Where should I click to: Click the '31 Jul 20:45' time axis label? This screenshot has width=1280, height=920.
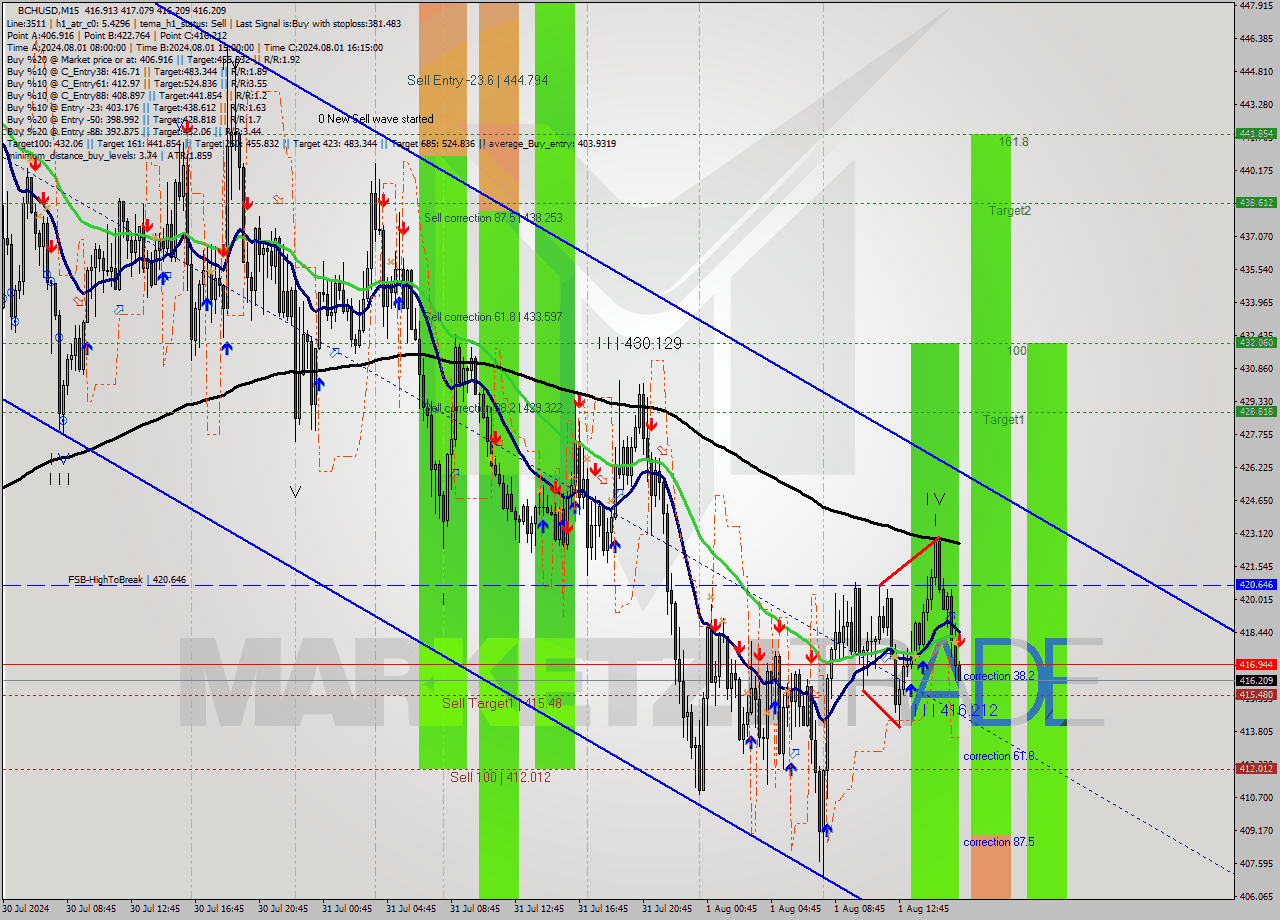667,910
